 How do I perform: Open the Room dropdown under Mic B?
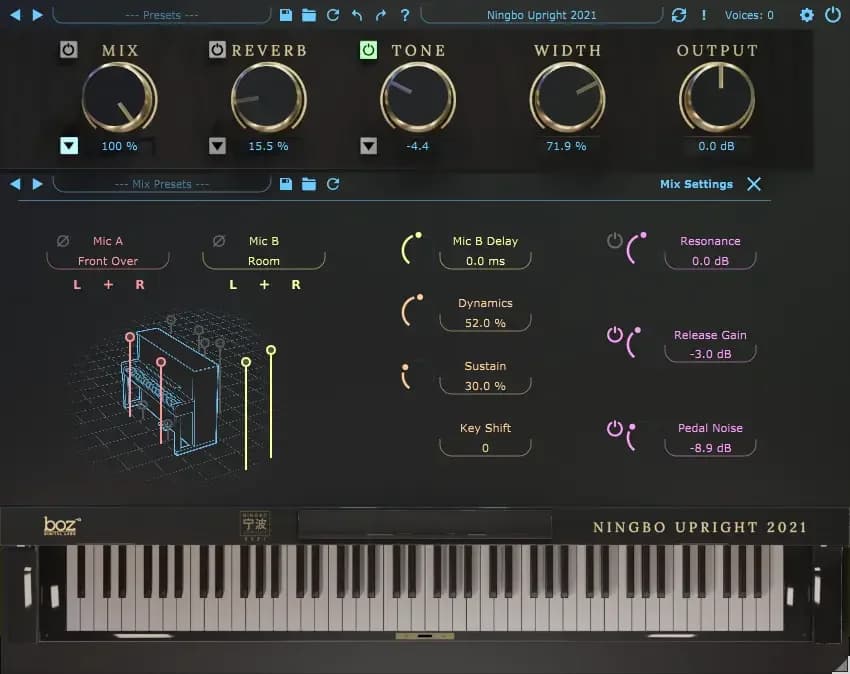coord(263,260)
